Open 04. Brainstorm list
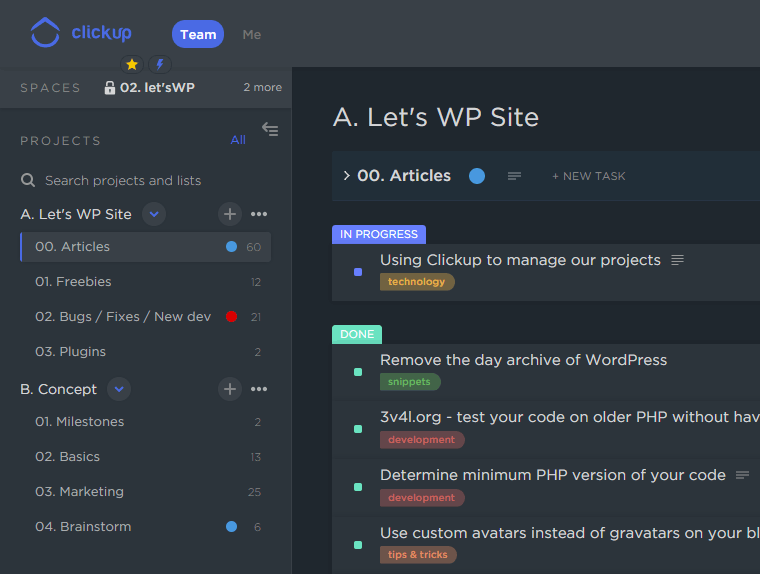Viewport: 760px width, 574px height. [x=145, y=526]
